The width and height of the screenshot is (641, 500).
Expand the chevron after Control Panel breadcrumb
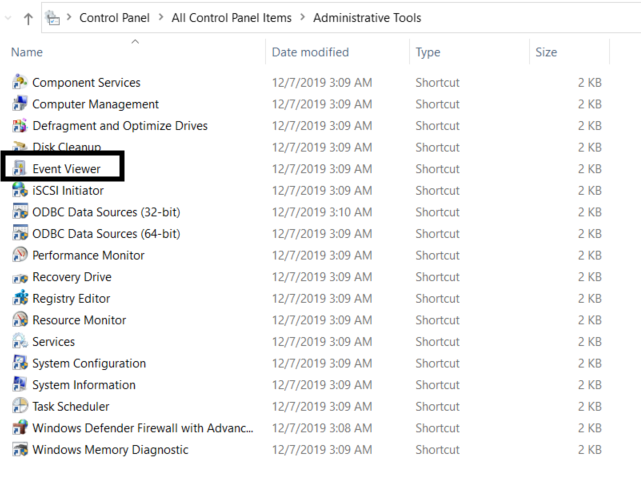click(x=161, y=17)
